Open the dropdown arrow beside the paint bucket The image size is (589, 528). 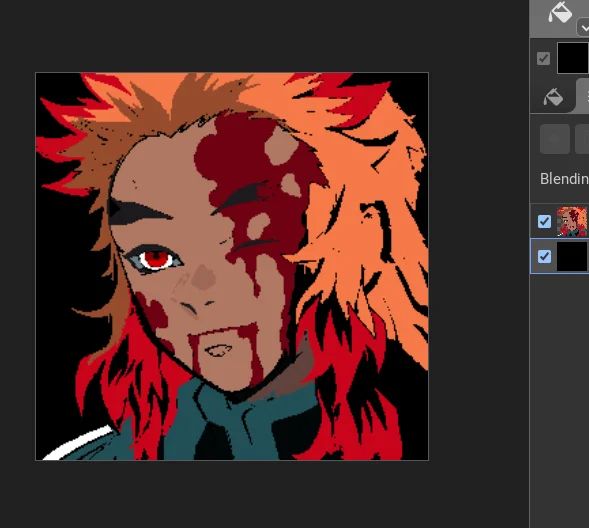click(x=583, y=27)
